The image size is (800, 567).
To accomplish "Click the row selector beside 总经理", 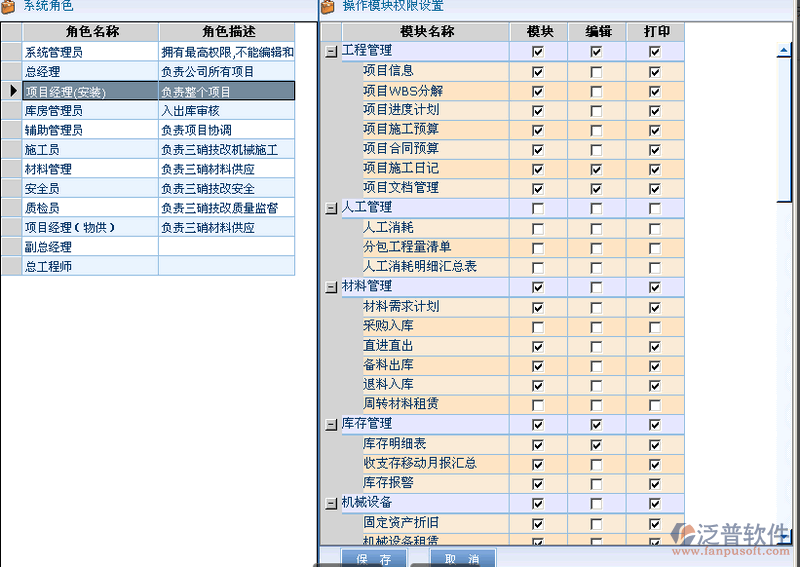I will click(11, 71).
